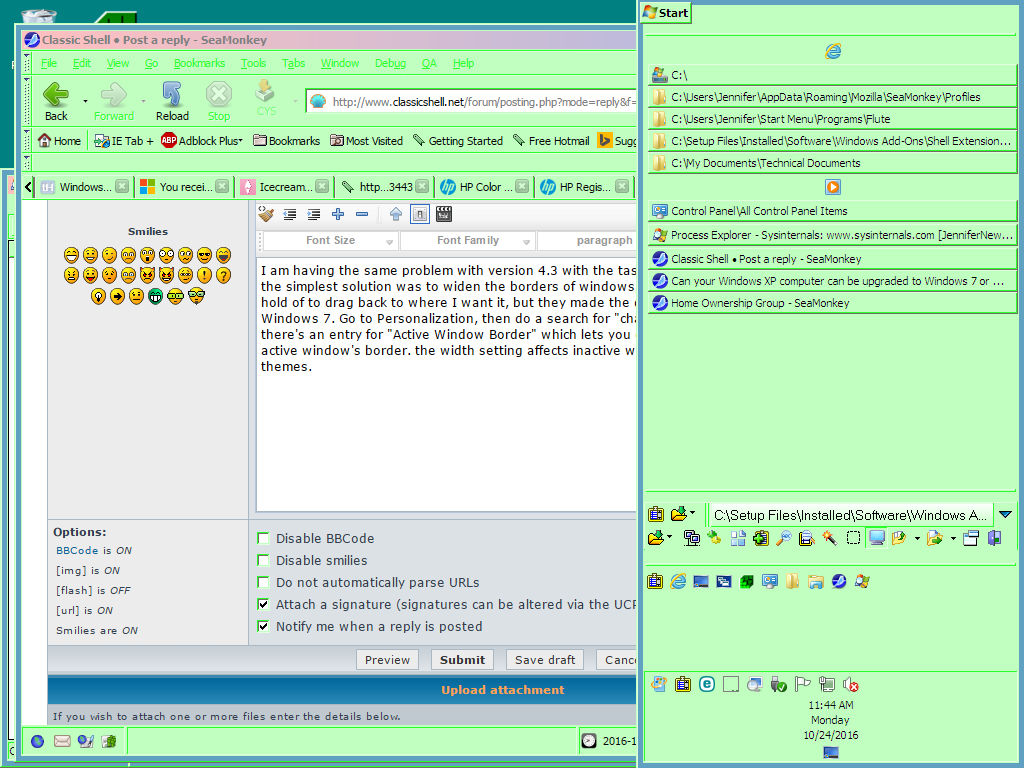
Task: Open the Bookmarks menu
Action: click(199, 63)
